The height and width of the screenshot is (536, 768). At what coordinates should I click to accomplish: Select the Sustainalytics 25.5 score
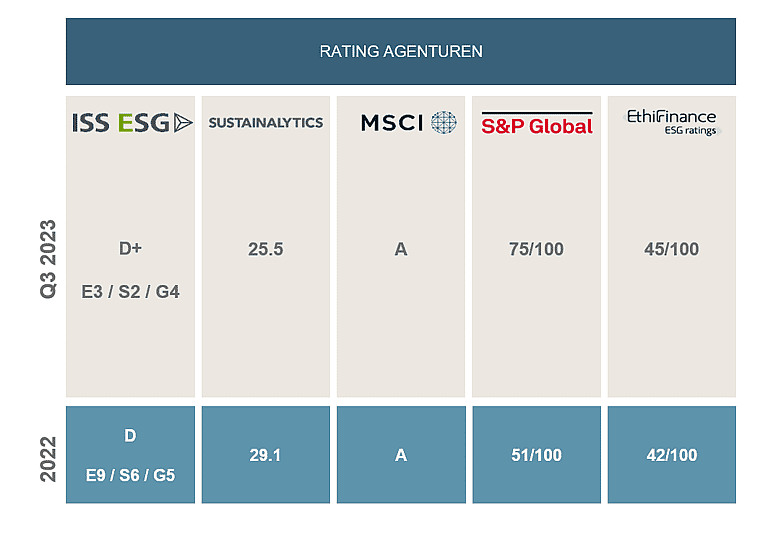point(265,249)
